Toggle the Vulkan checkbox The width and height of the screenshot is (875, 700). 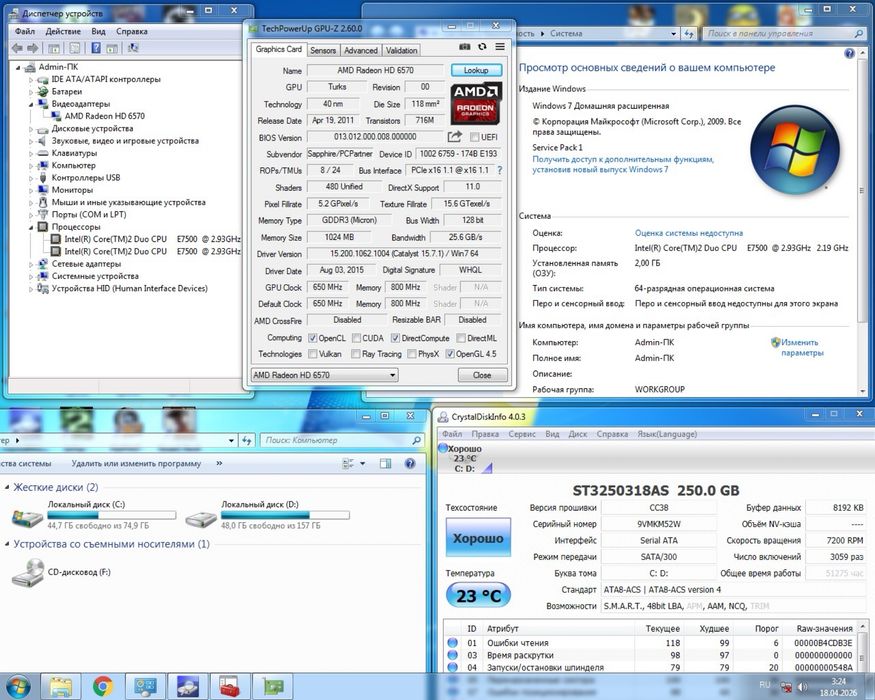pos(313,354)
